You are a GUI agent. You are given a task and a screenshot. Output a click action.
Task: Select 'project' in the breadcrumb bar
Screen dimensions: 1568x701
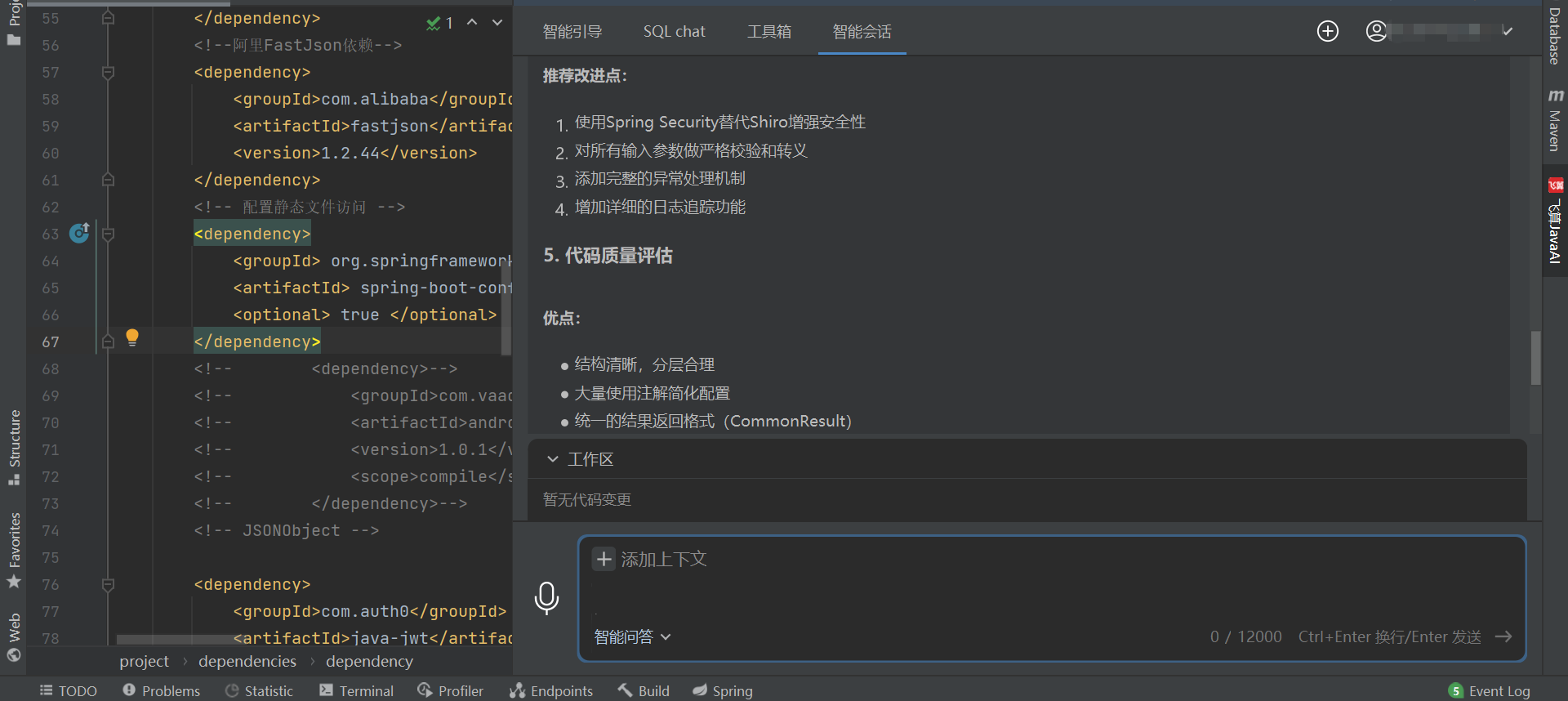144,661
